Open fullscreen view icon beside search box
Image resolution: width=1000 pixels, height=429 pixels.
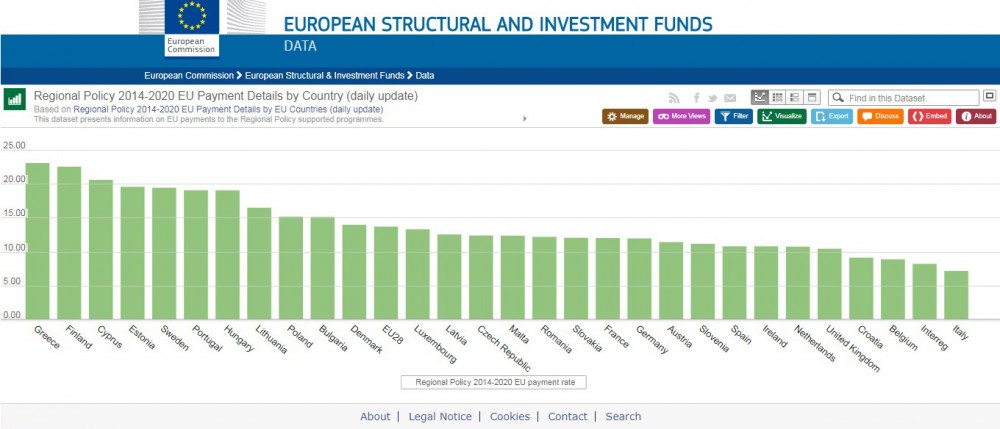point(989,96)
